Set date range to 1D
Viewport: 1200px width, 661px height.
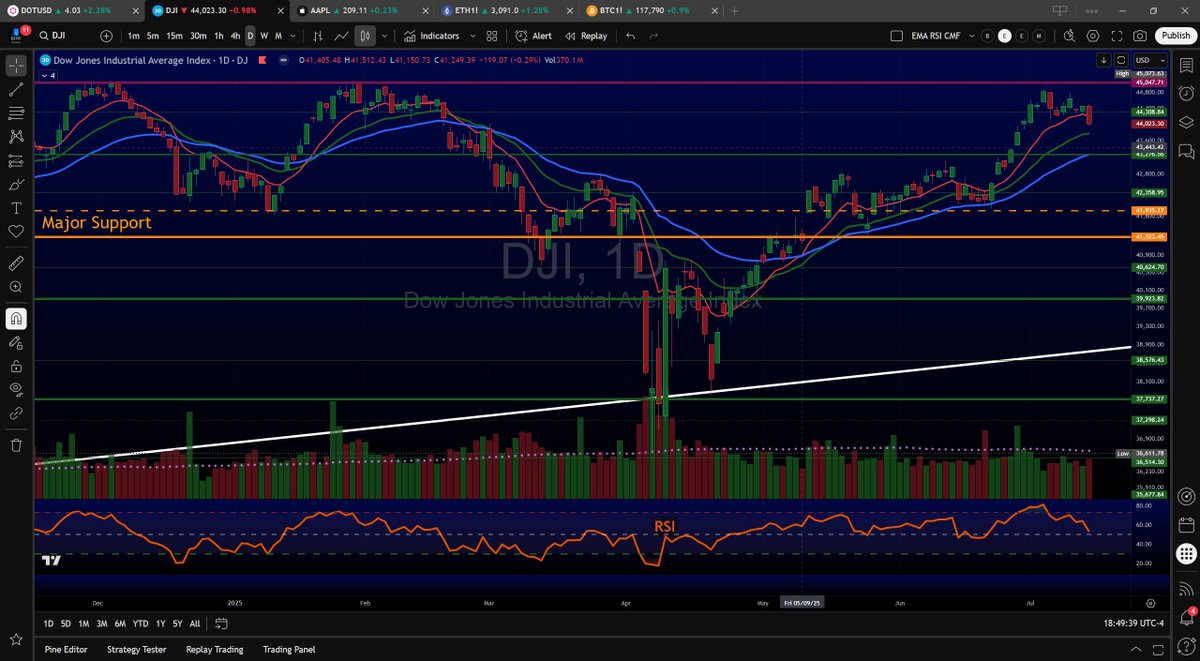(x=48, y=623)
